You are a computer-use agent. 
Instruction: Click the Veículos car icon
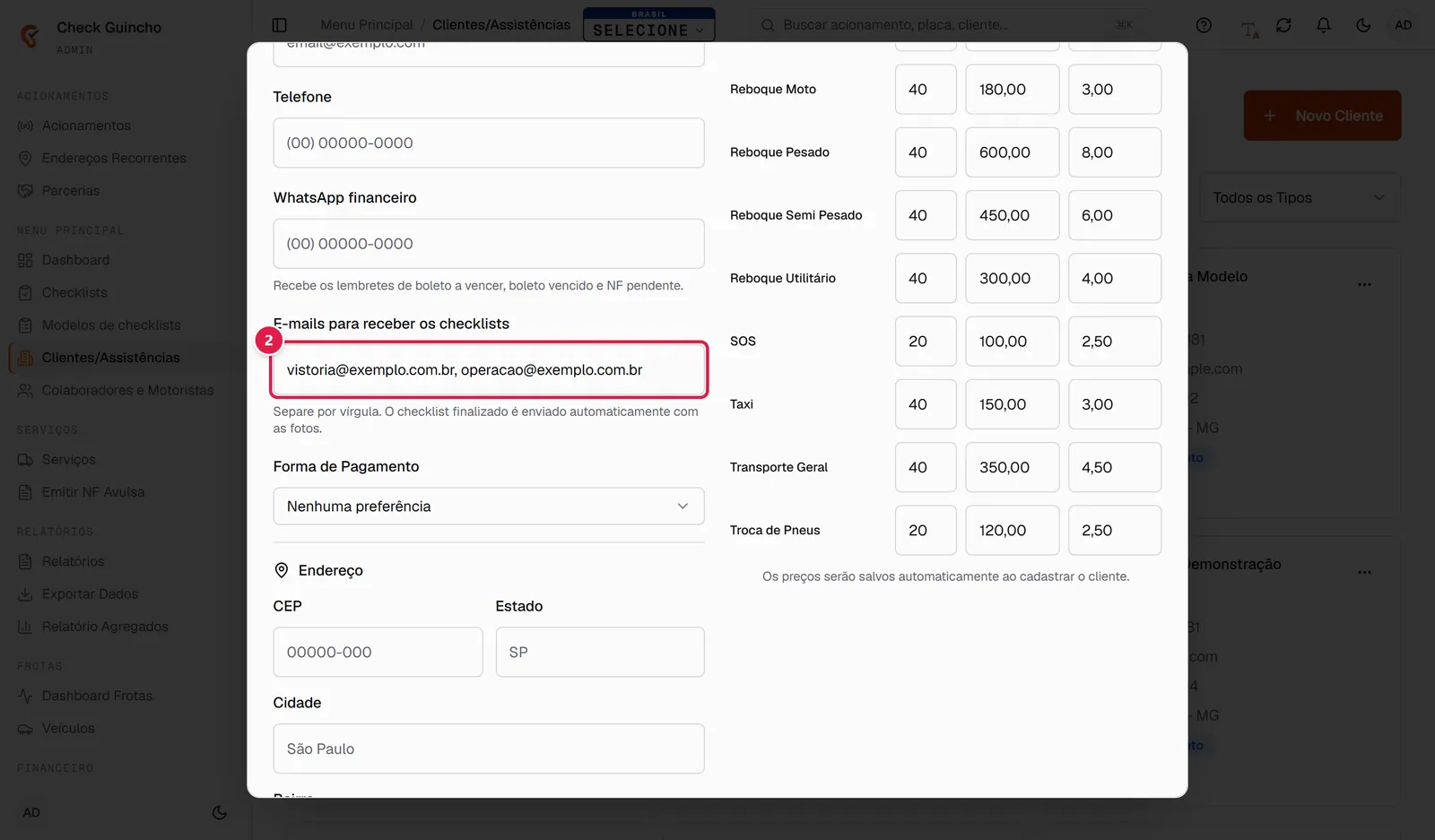coord(25,728)
